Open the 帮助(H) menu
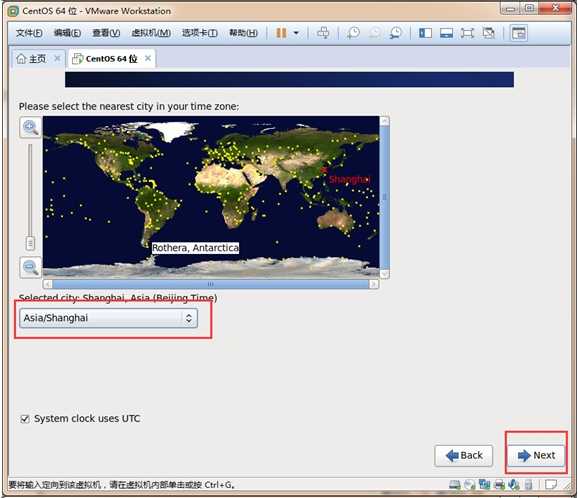 [x=243, y=33]
